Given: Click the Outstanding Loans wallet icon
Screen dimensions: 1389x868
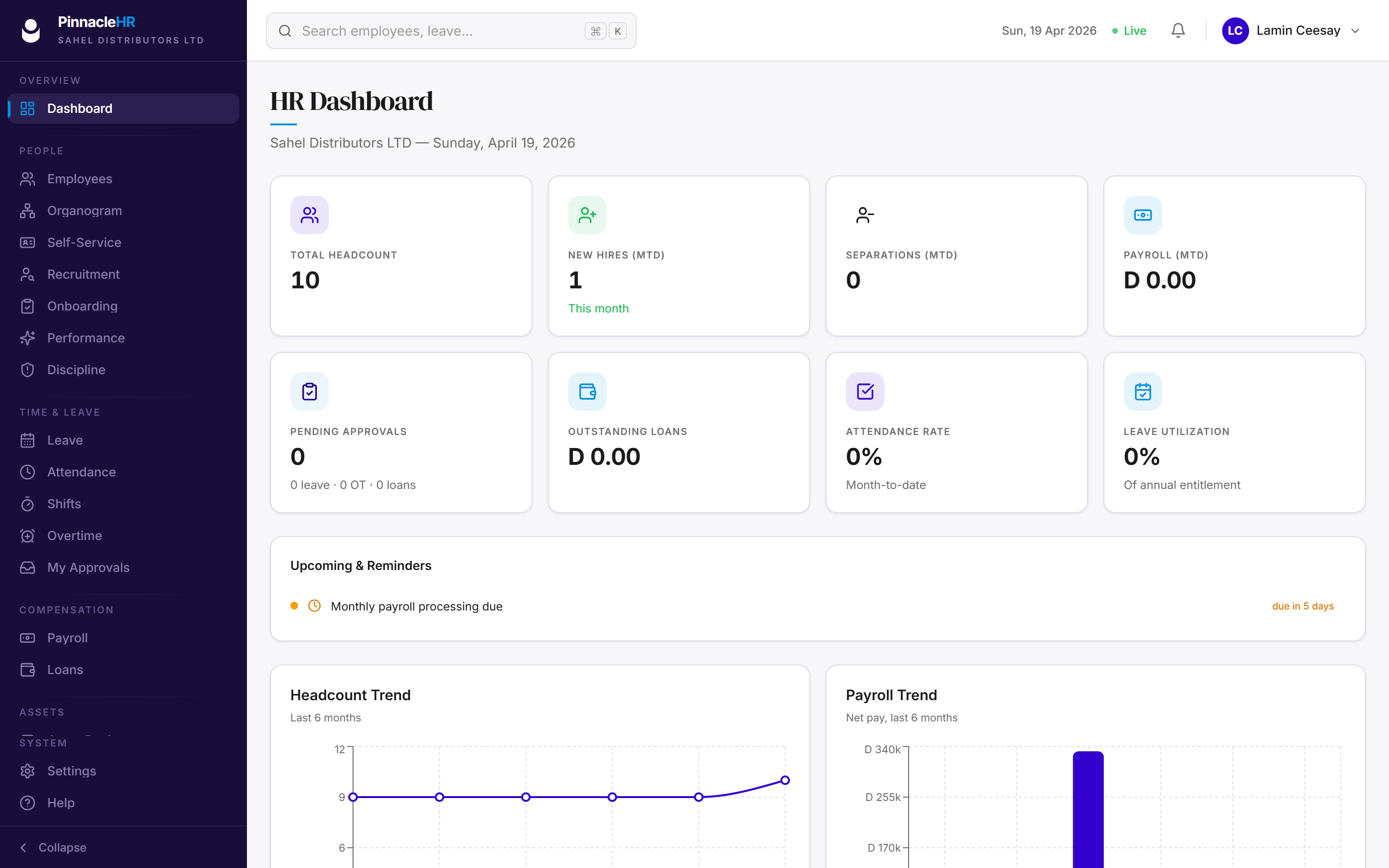Looking at the screenshot, I should (x=587, y=392).
